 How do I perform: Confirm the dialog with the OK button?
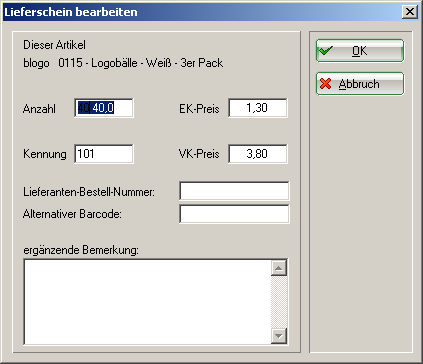coord(360,51)
